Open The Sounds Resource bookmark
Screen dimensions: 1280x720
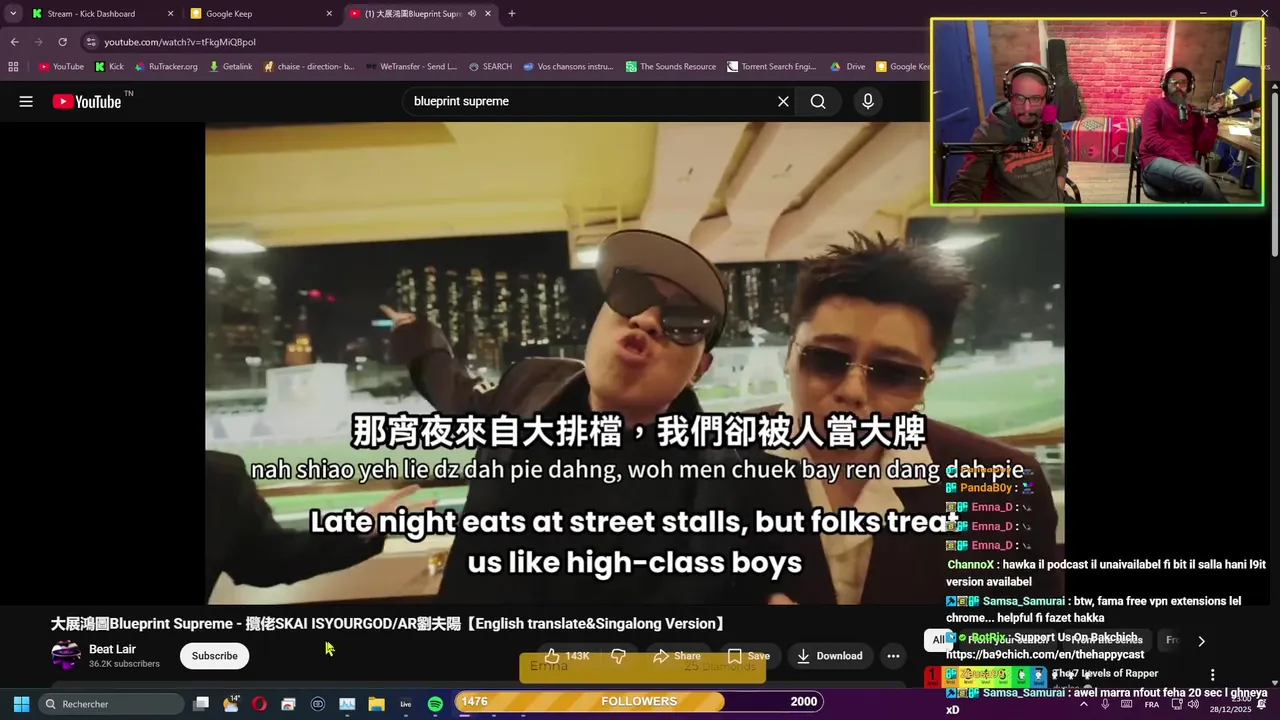click(671, 67)
